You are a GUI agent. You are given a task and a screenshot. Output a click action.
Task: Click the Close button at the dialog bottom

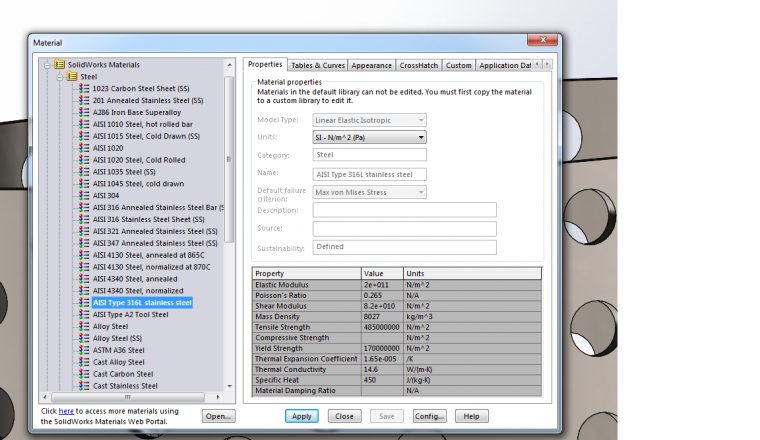[344, 416]
